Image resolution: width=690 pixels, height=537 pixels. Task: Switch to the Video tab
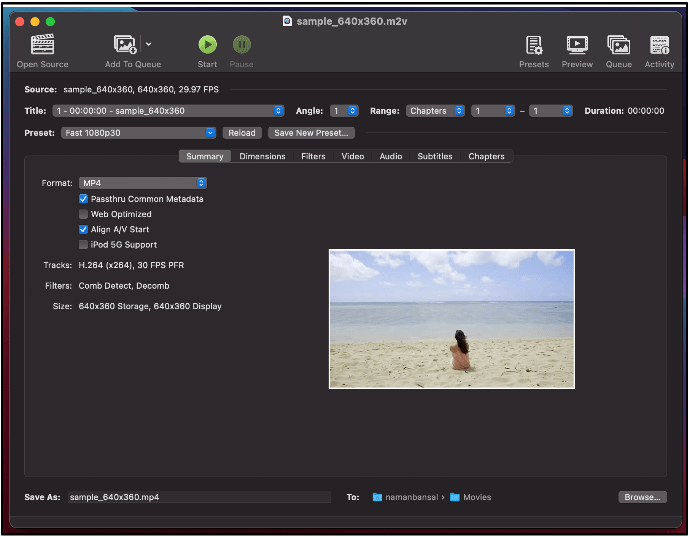pos(352,156)
